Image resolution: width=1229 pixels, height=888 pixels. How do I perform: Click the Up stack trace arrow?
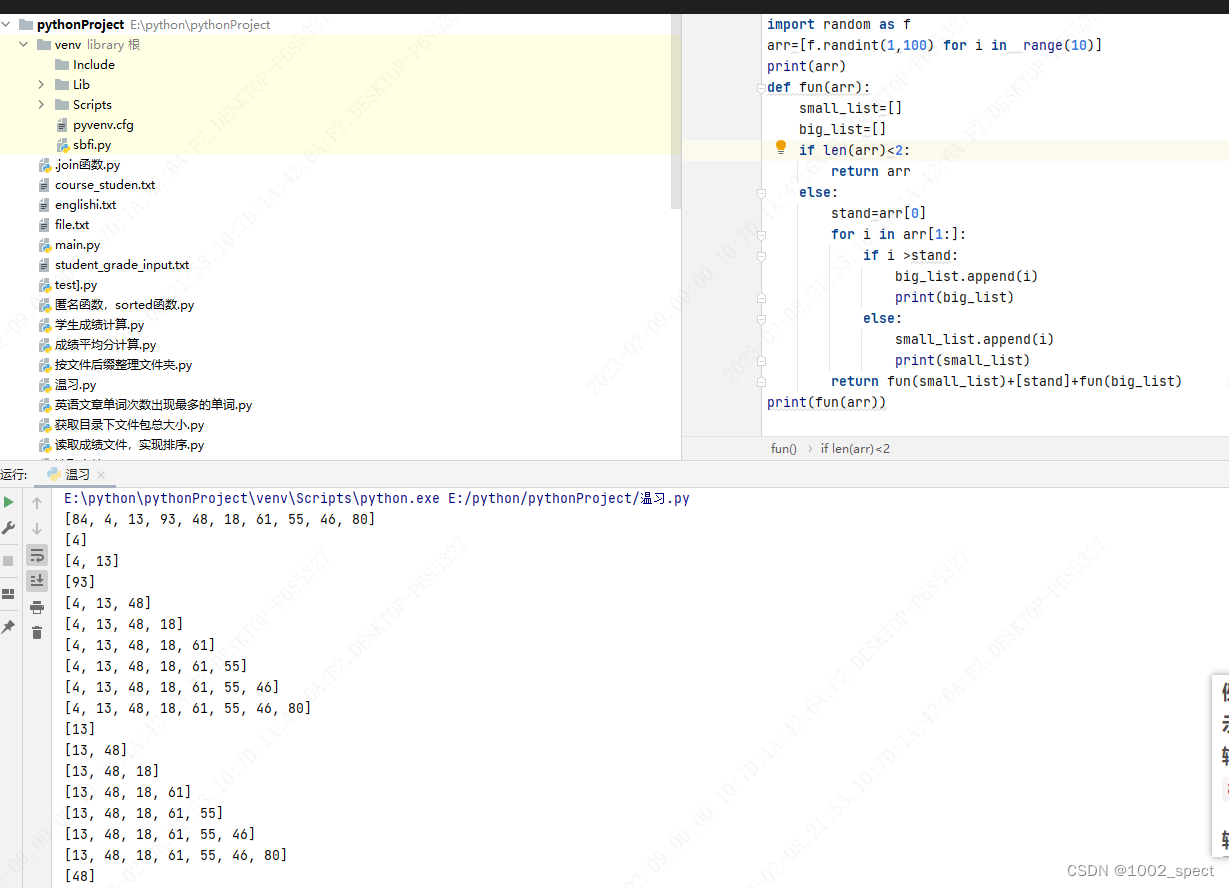tap(37, 502)
